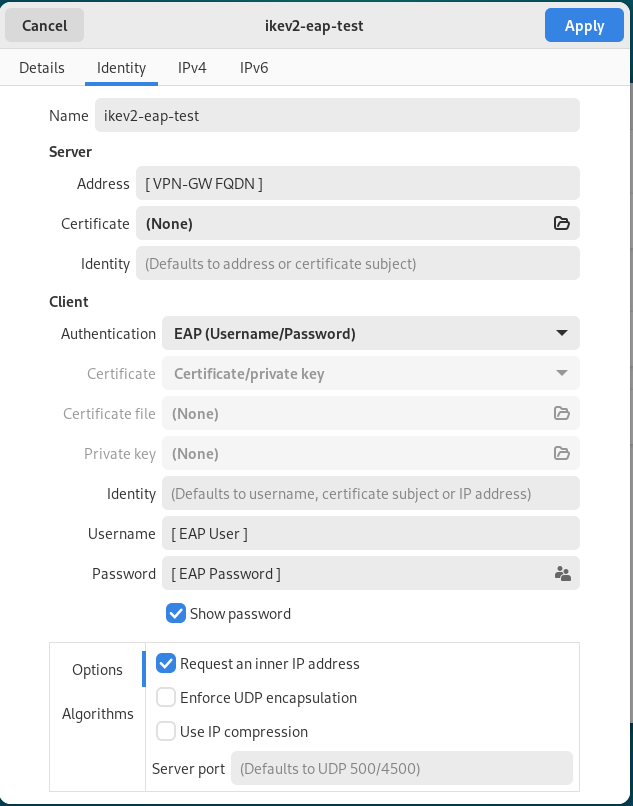Open the IPv6 settings tab
Image resolution: width=633 pixels, height=806 pixels.
point(253,68)
